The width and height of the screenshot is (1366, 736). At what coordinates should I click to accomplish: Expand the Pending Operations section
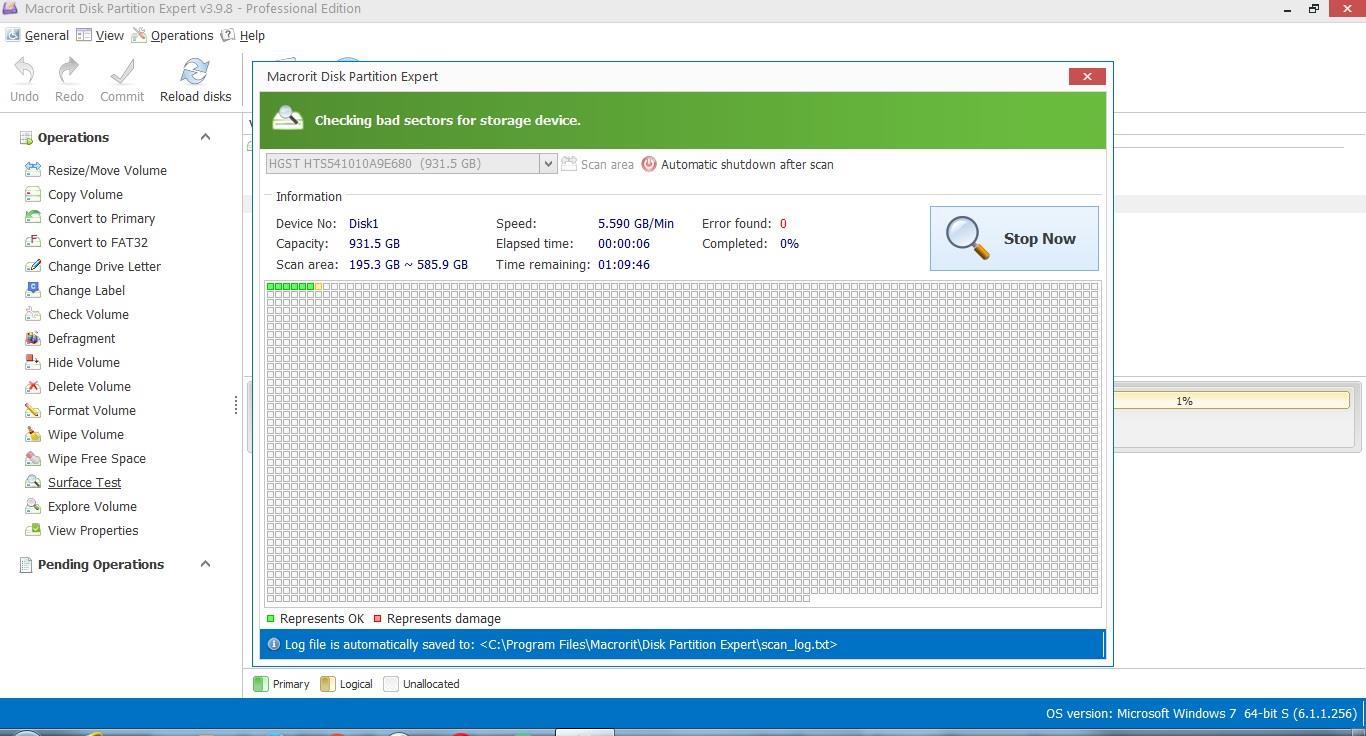pyautogui.click(x=205, y=564)
